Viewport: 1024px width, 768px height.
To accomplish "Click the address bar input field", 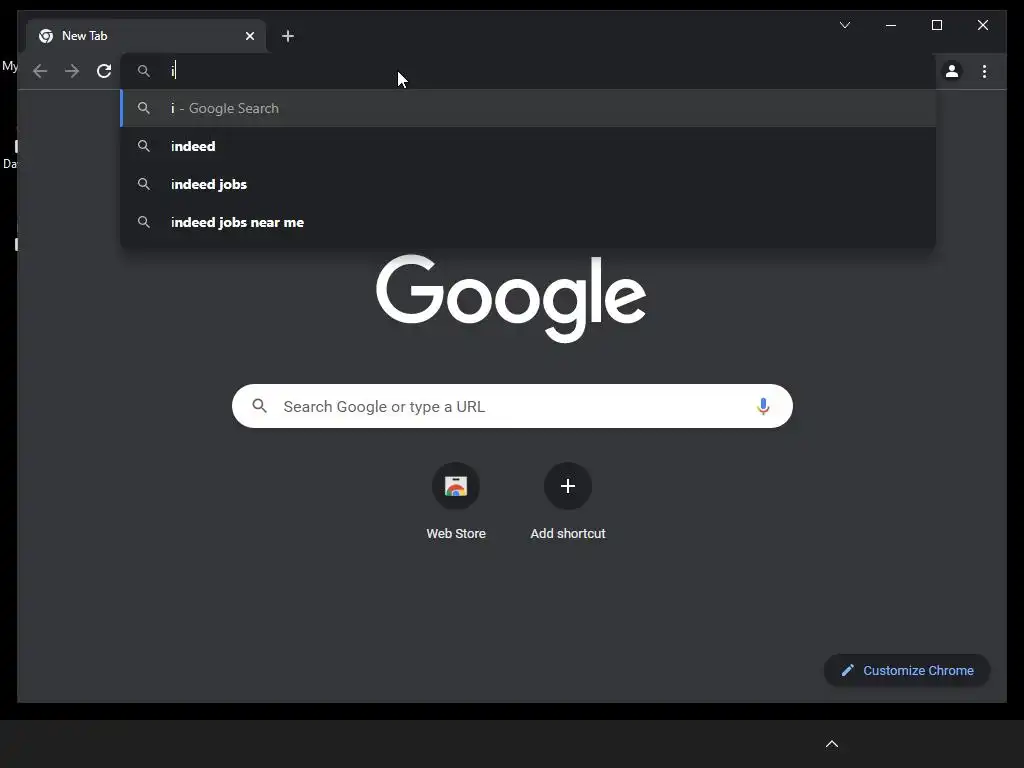I will point(528,71).
